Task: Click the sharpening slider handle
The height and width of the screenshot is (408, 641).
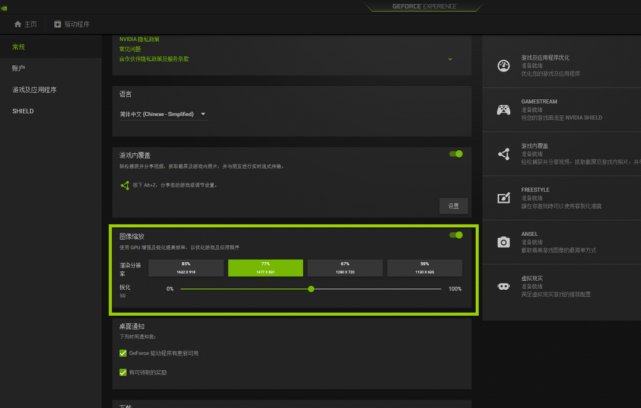Action: 311,289
